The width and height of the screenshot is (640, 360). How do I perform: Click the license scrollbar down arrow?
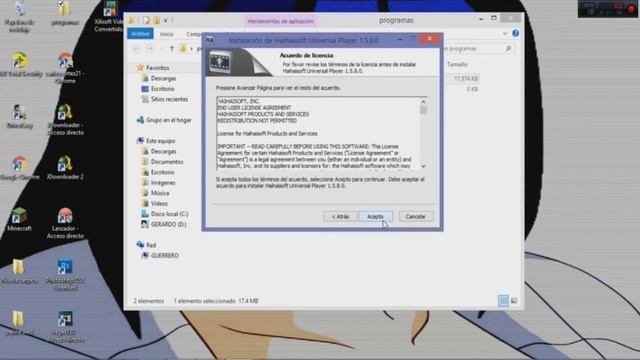coord(423,166)
